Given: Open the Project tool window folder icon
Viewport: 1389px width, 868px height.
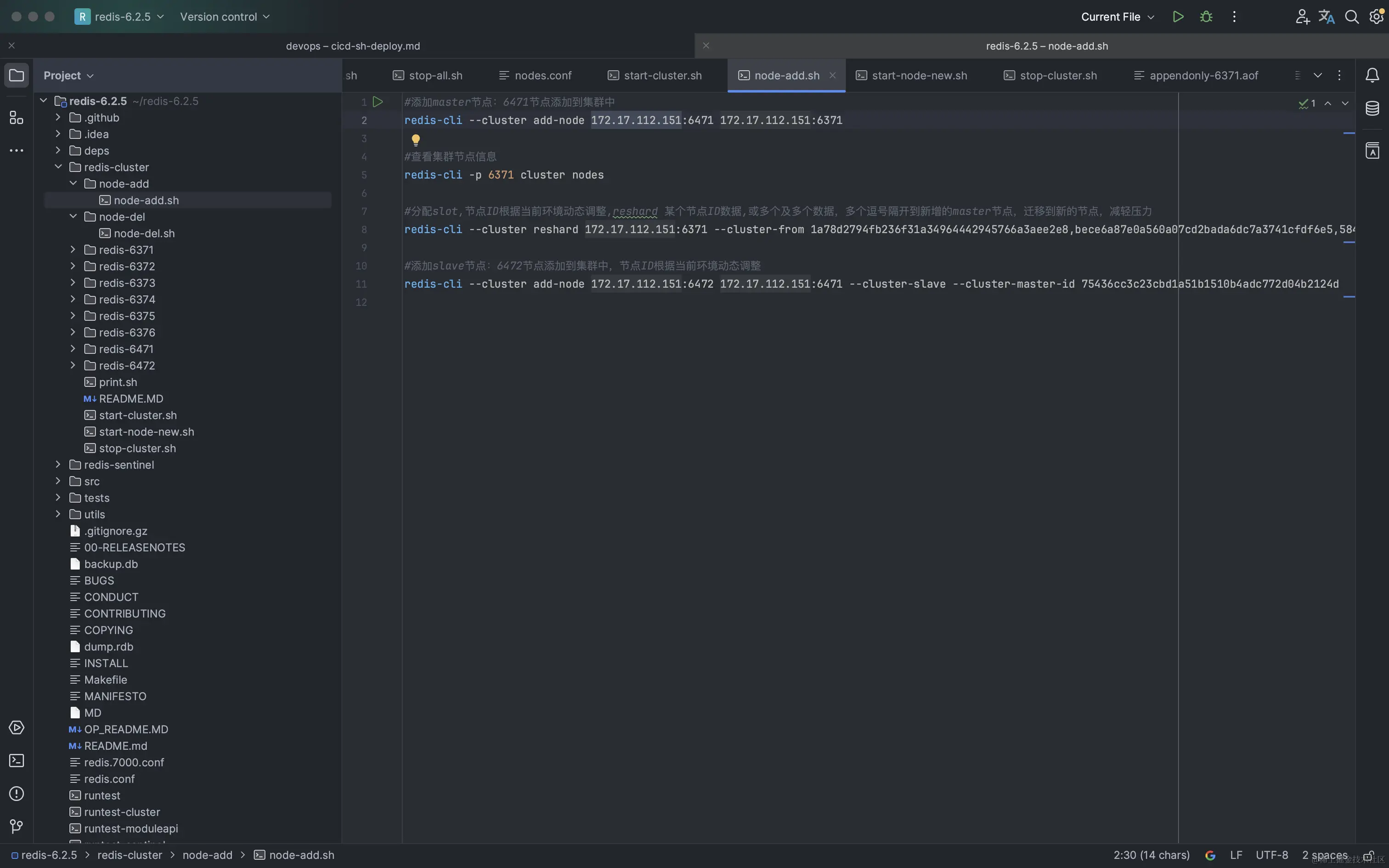Looking at the screenshot, I should click(17, 75).
